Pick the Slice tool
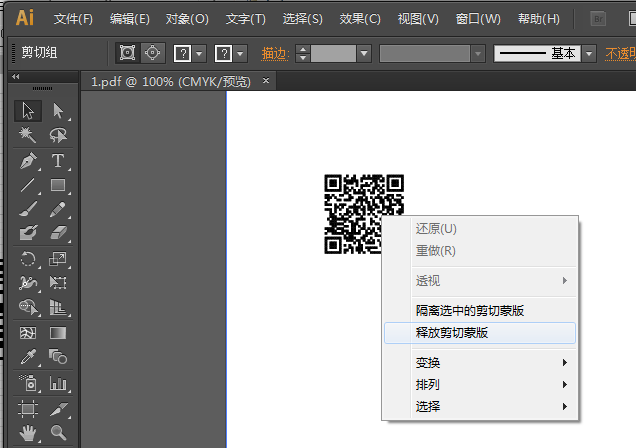 coord(58,409)
